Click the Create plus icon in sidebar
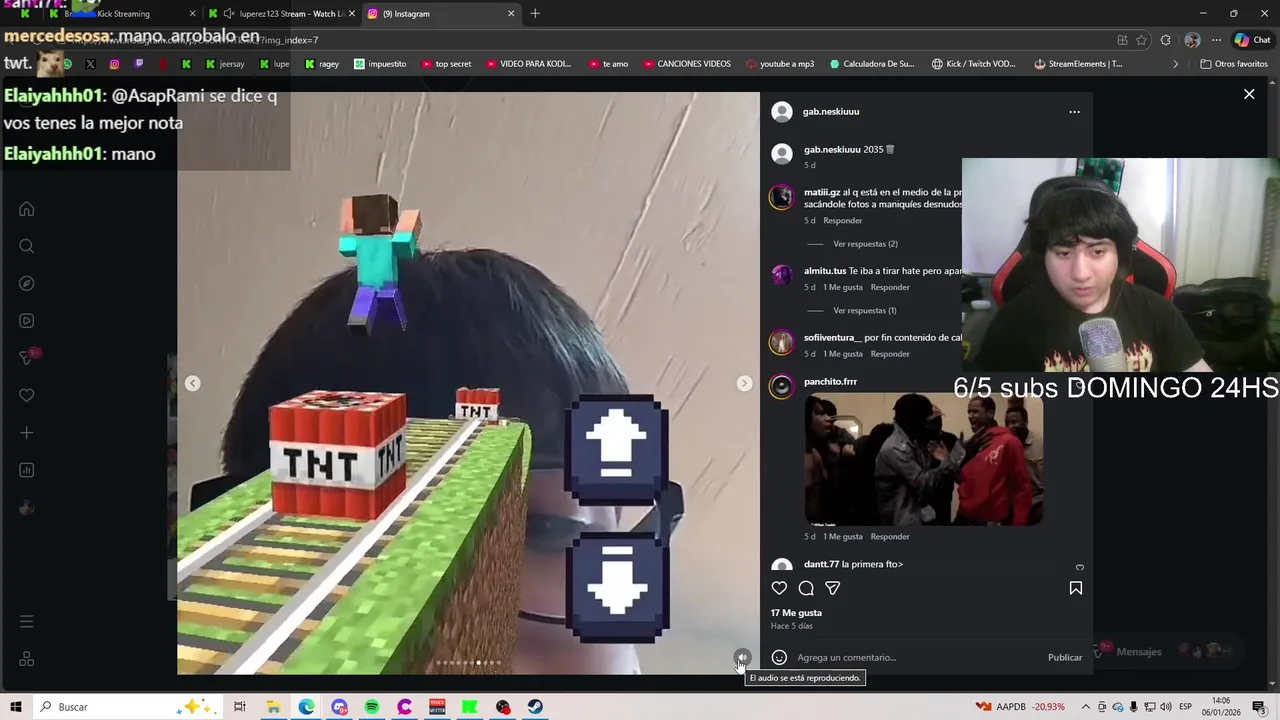This screenshot has width=1280, height=720. 27,433
